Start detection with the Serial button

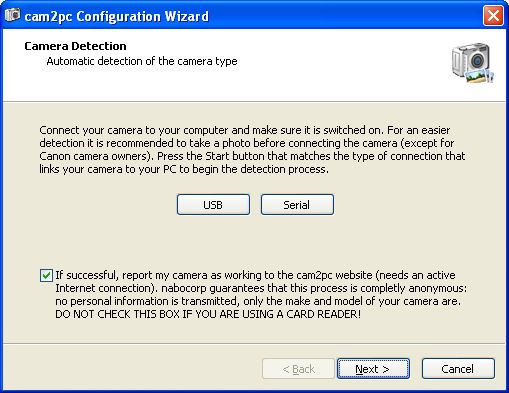297,204
